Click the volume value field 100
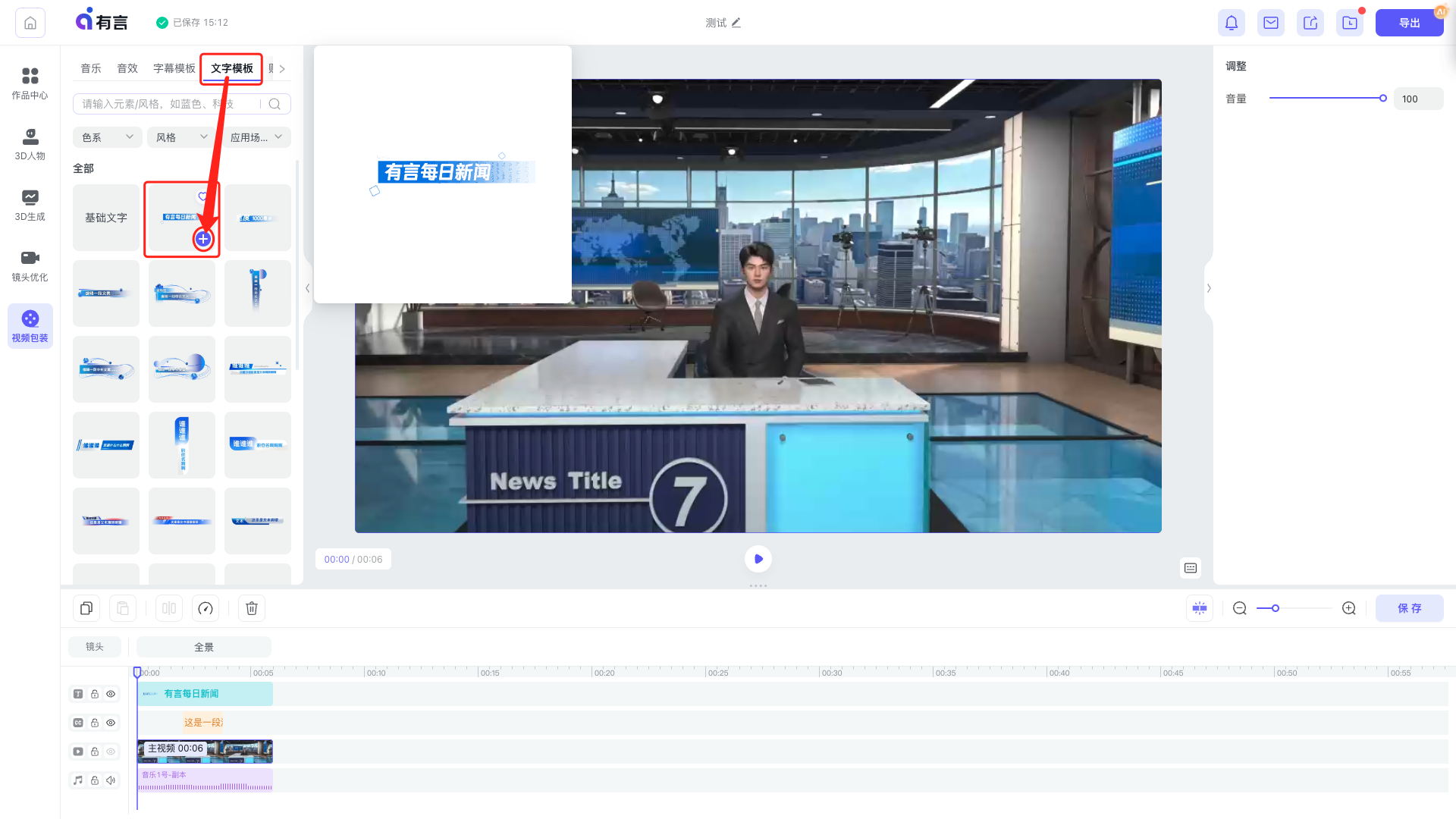Viewport: 1456px width, 819px height. pos(1418,99)
